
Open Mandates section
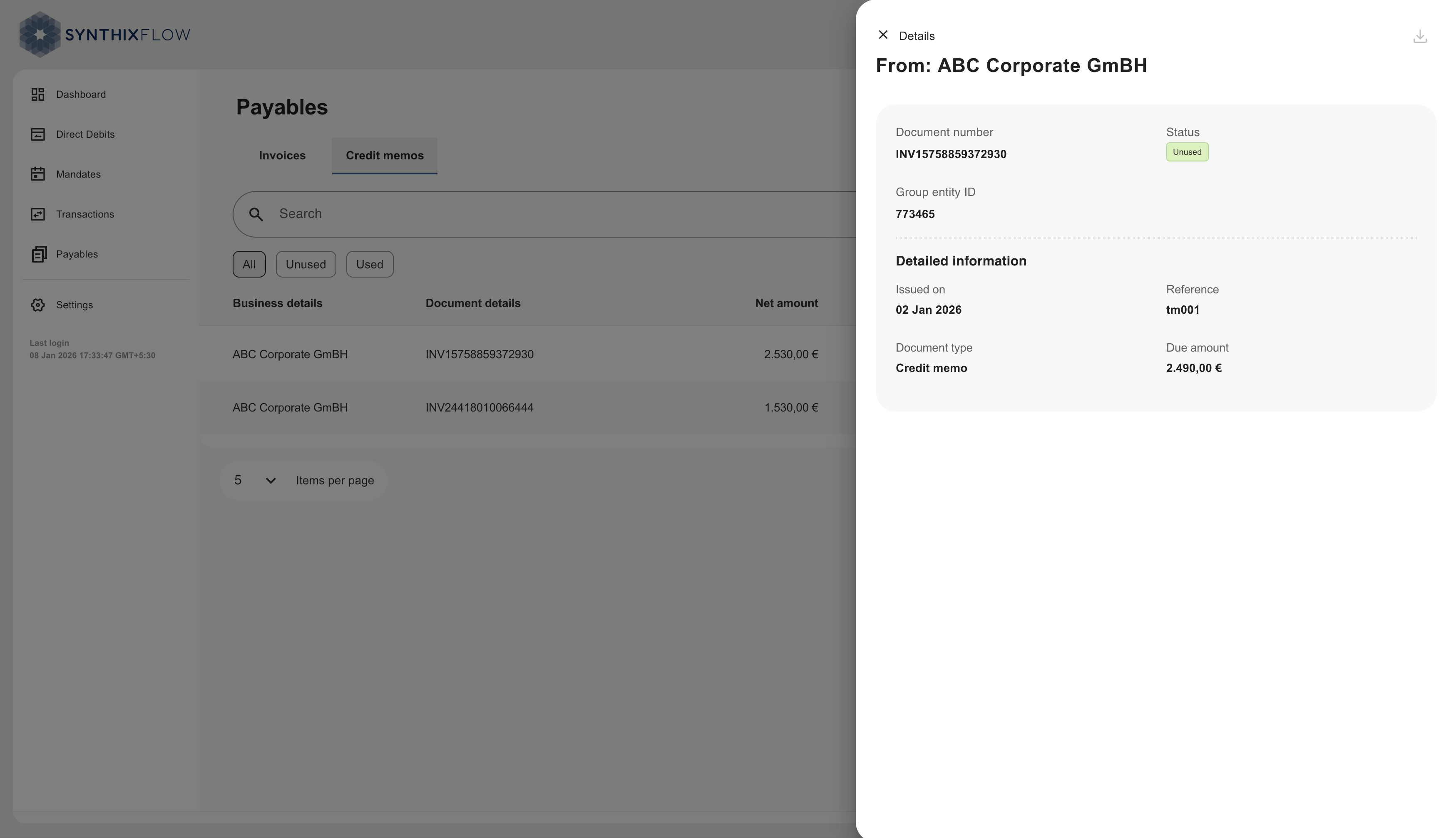[78, 174]
